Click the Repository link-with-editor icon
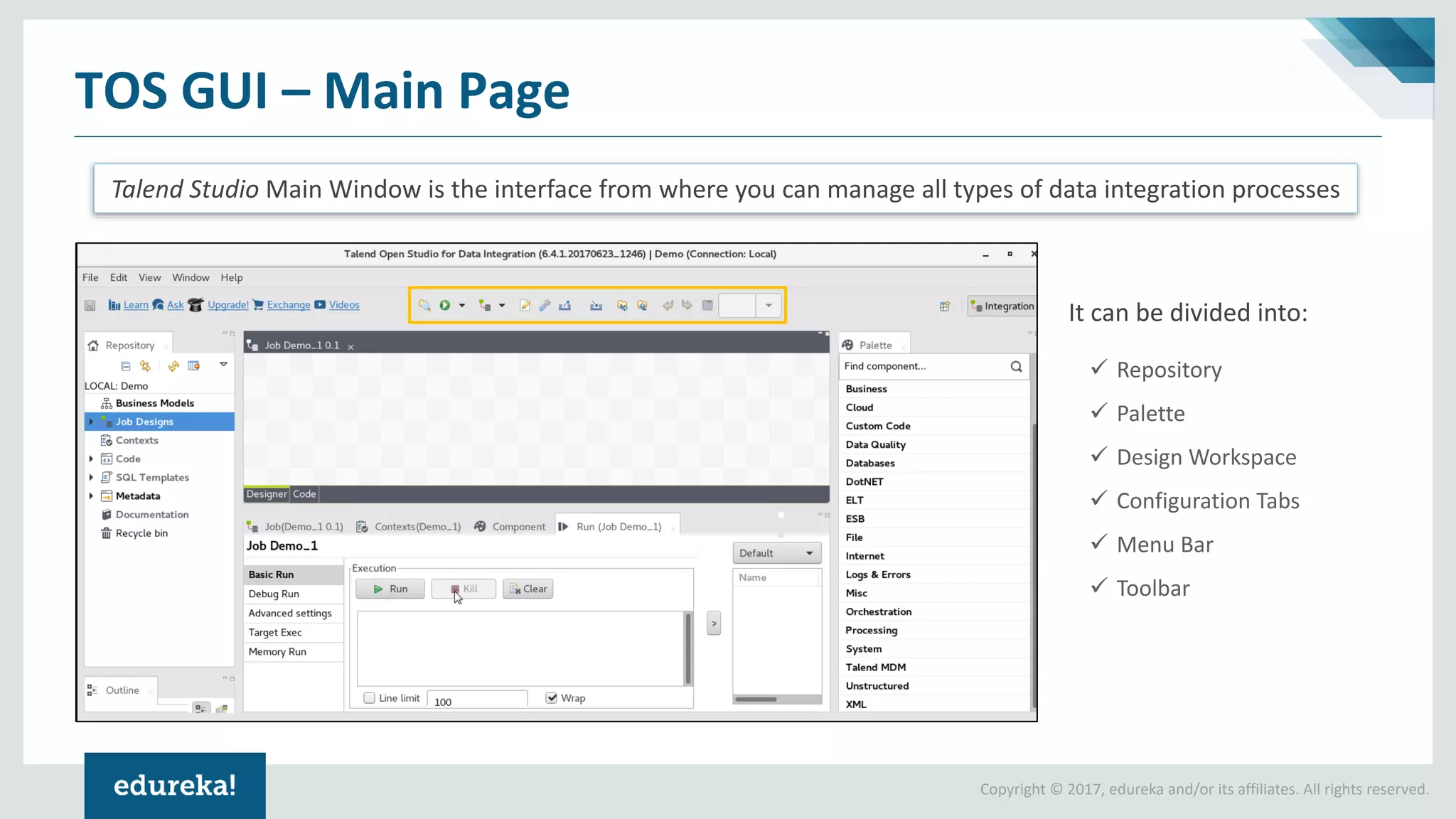This screenshot has width=1456, height=819. pyautogui.click(x=145, y=365)
